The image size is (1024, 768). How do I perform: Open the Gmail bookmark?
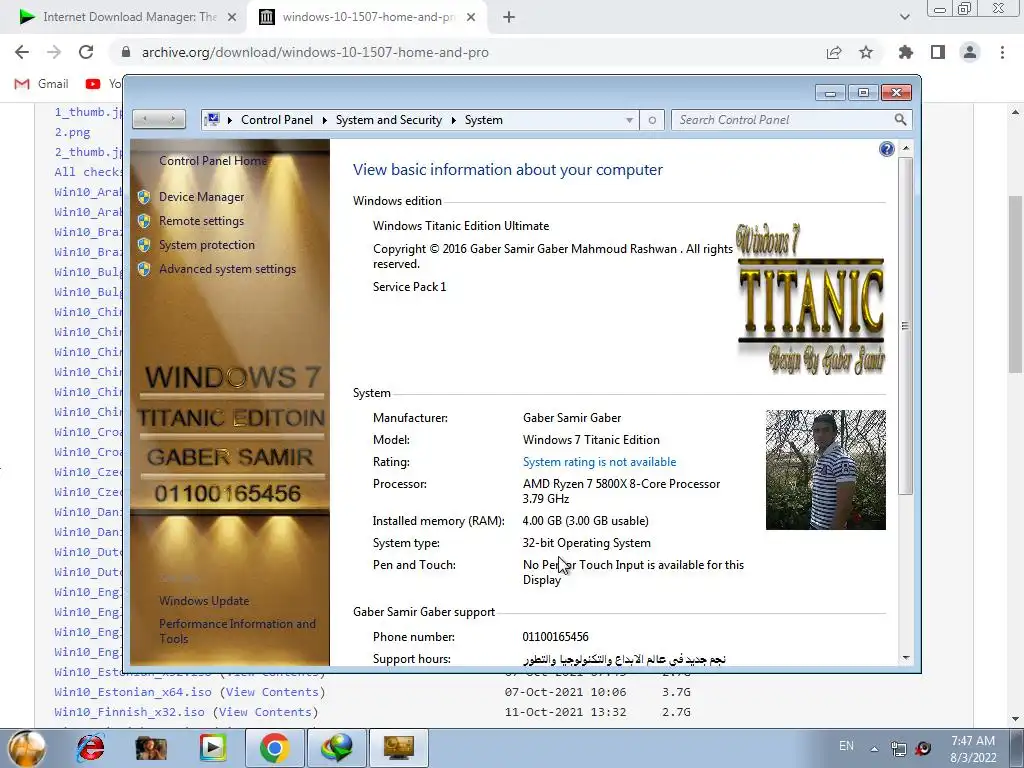tap(42, 84)
